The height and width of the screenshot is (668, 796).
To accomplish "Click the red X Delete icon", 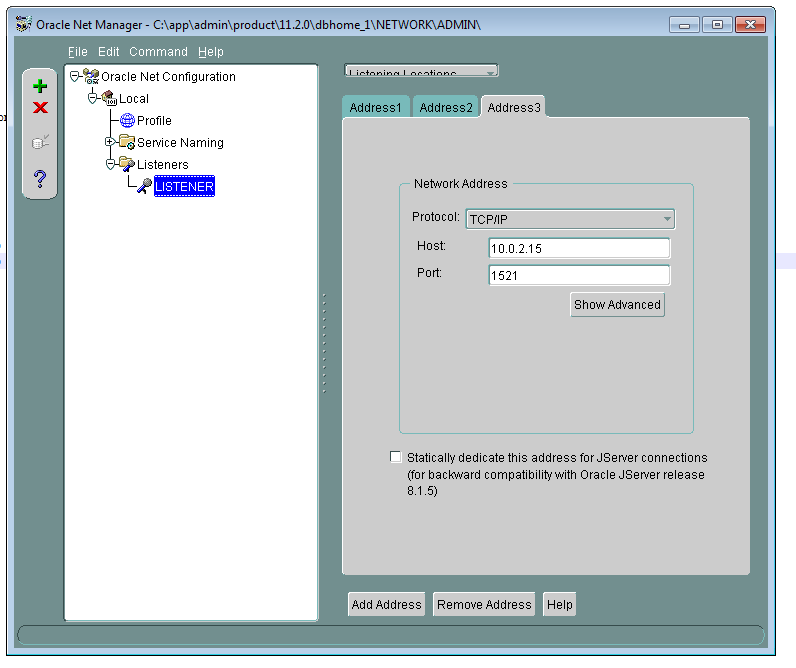I will 40,108.
